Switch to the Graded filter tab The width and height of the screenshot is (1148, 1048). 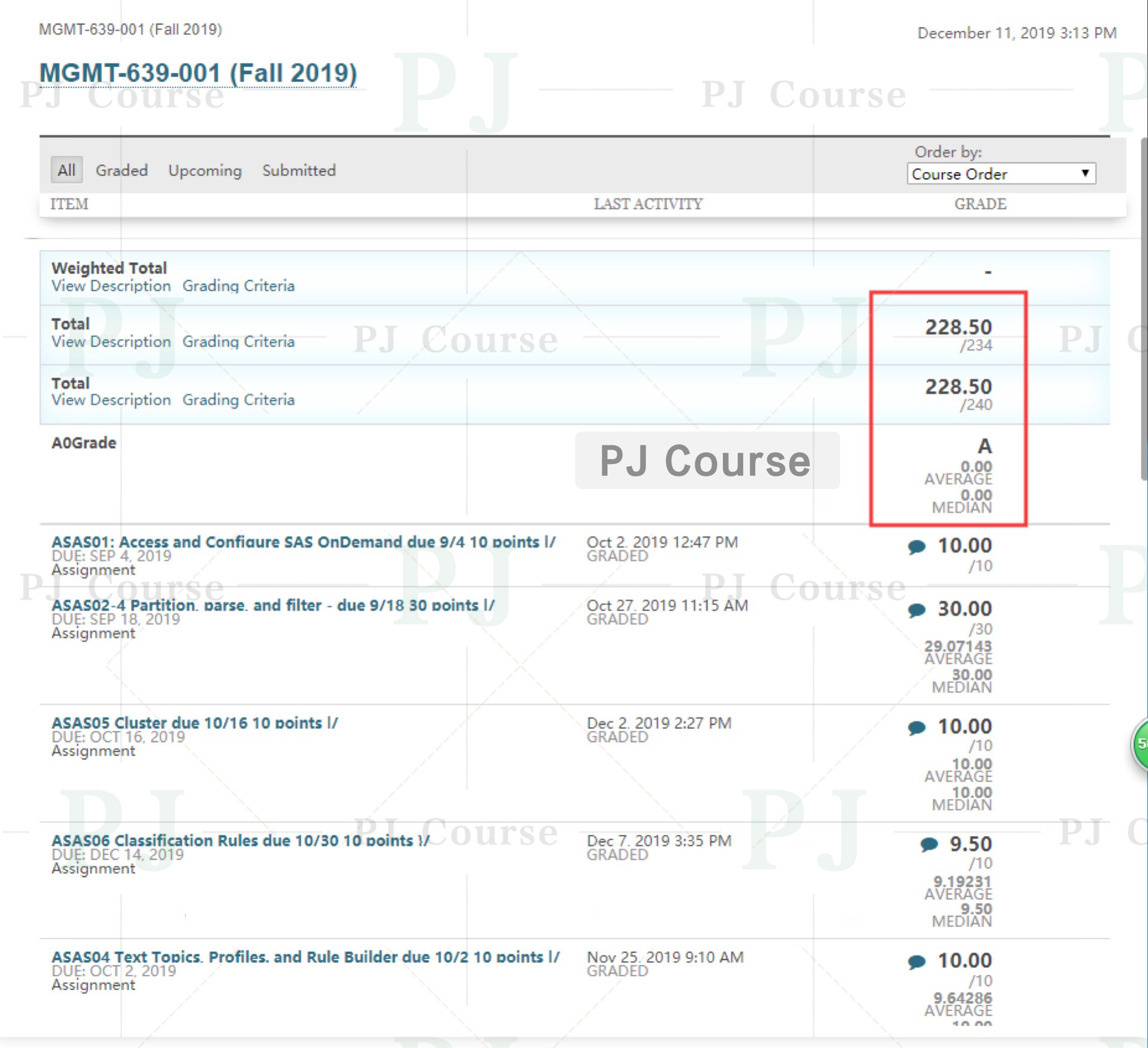click(x=122, y=170)
